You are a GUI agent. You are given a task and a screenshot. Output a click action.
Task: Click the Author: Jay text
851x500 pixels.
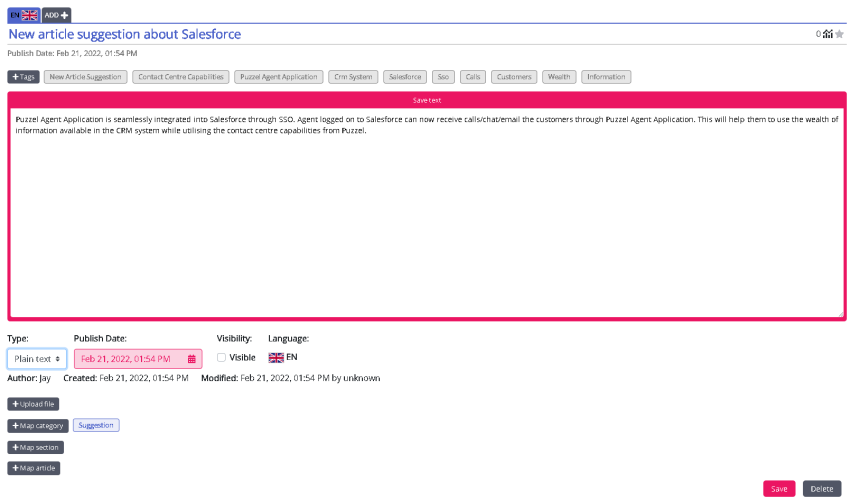[29, 378]
